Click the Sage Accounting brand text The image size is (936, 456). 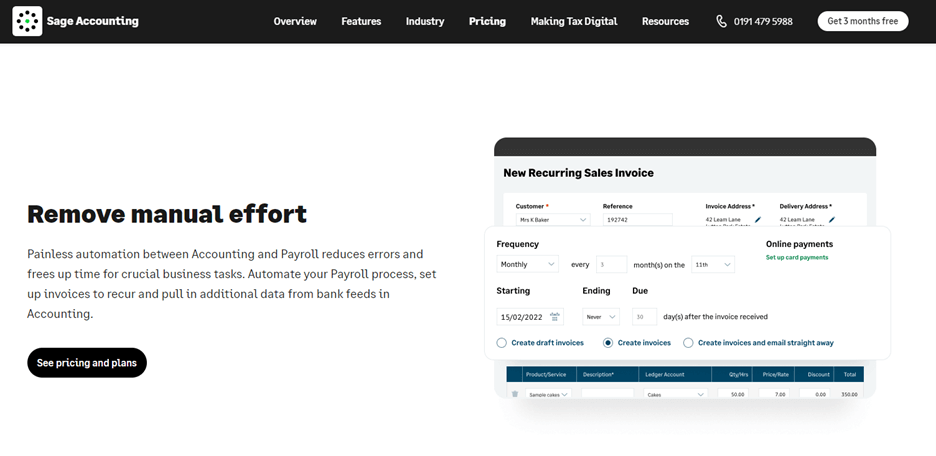[93, 21]
